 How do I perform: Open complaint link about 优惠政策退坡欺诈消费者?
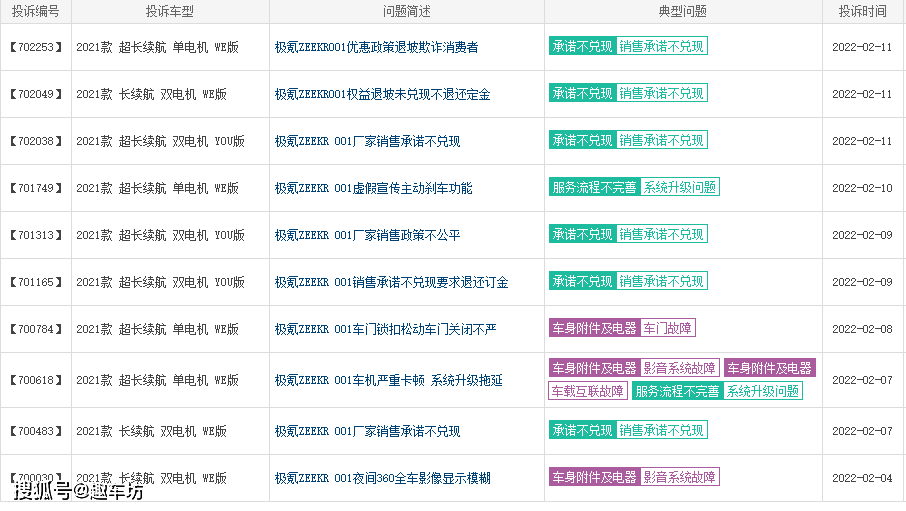tap(376, 47)
